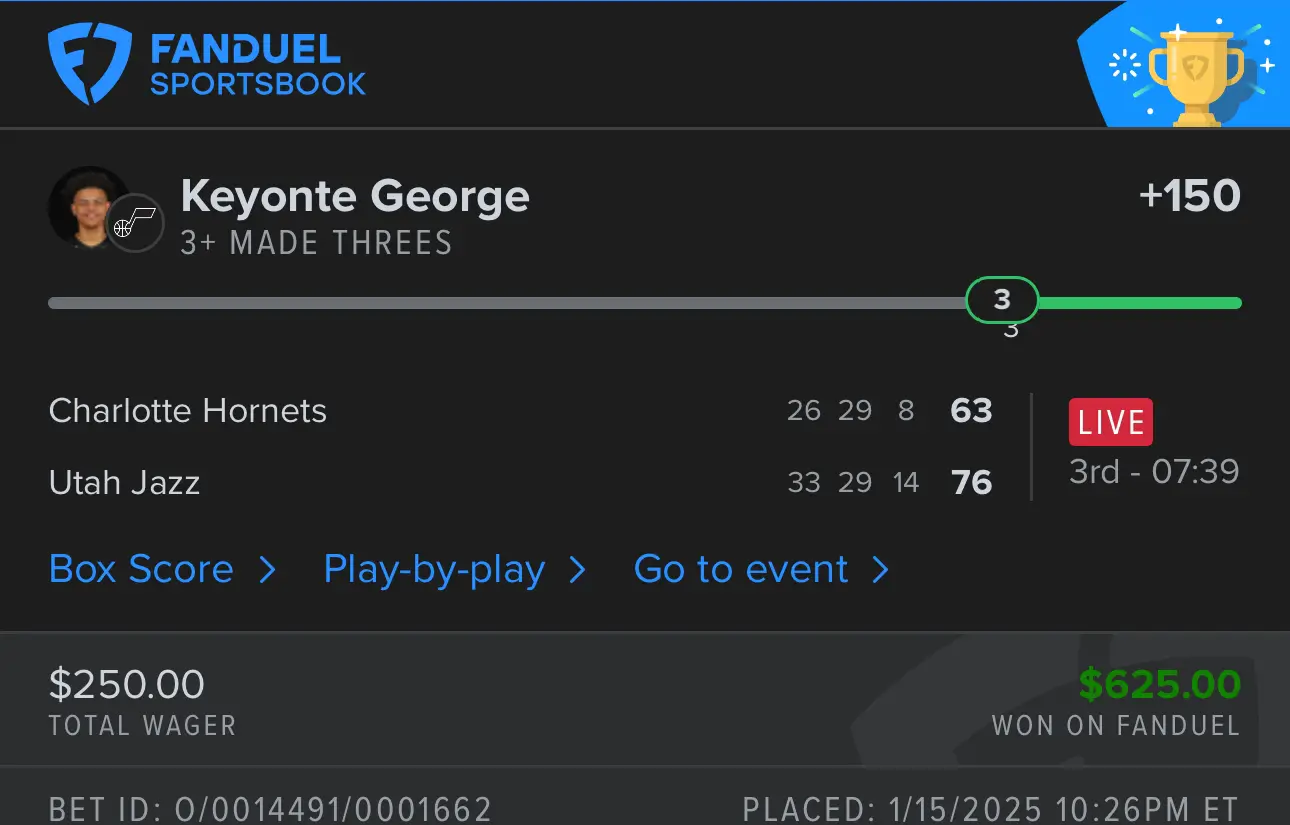The image size is (1290, 825).
Task: Open the Box Score link
Action: [141, 570]
